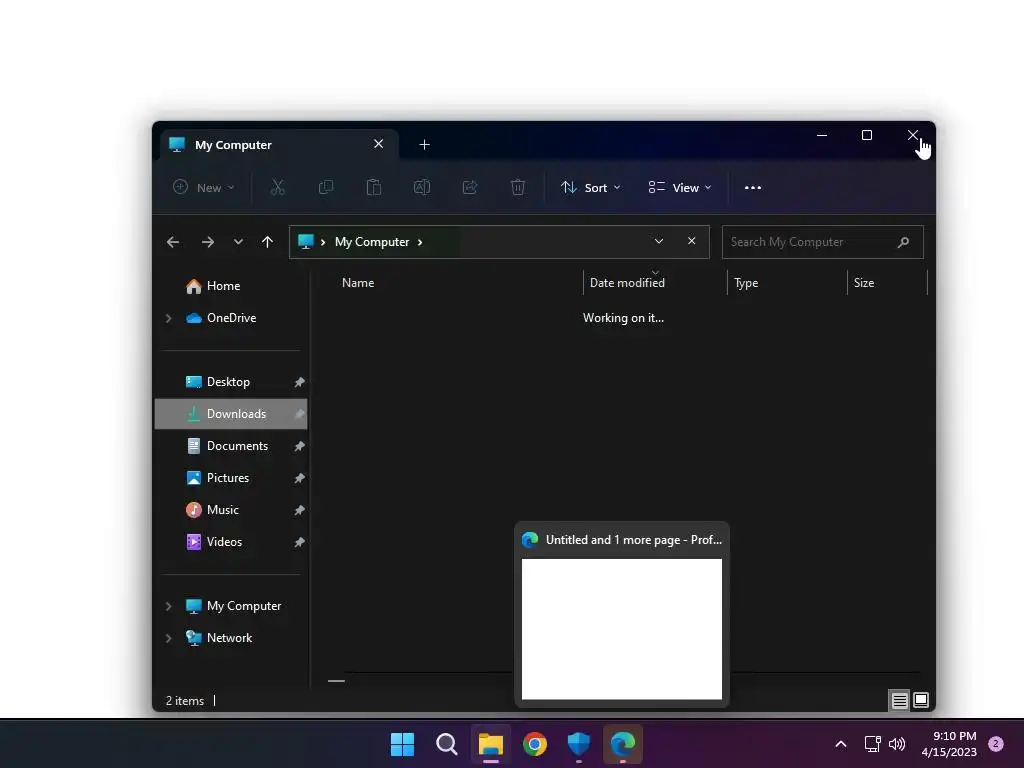
Task: Unpin Pictures using its pin icon
Action: (x=299, y=478)
